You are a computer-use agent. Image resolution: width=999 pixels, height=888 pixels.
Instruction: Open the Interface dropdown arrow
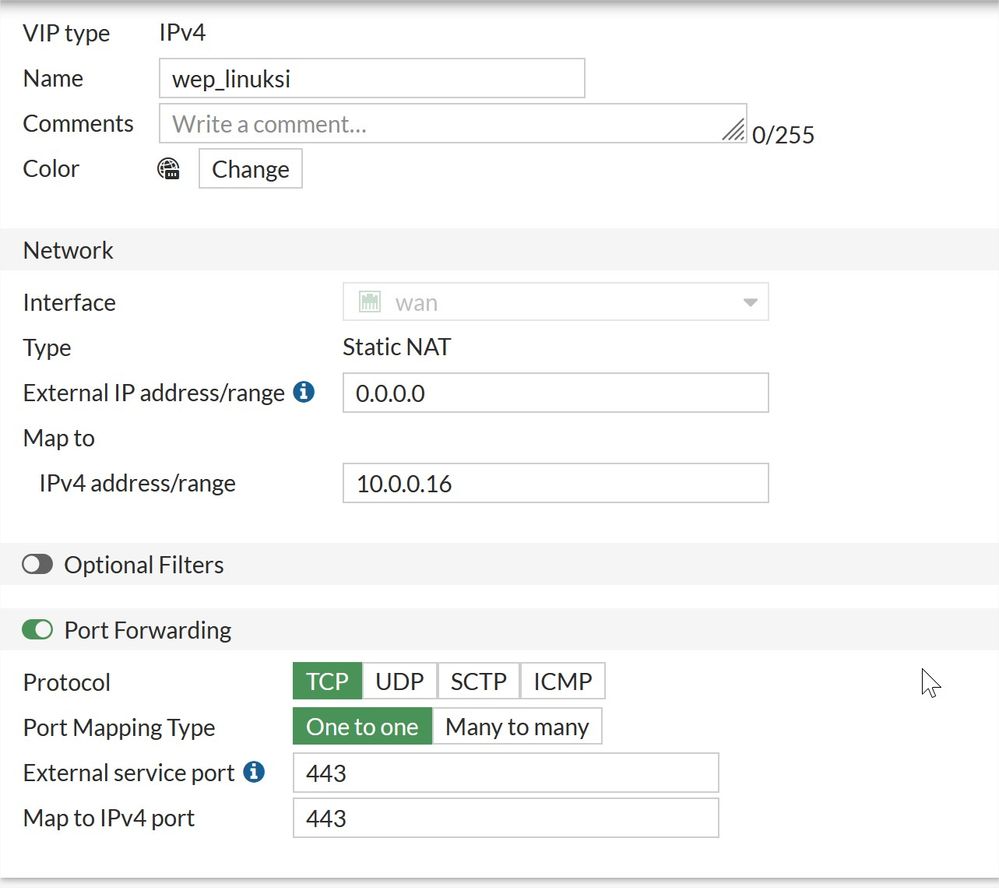(x=750, y=303)
